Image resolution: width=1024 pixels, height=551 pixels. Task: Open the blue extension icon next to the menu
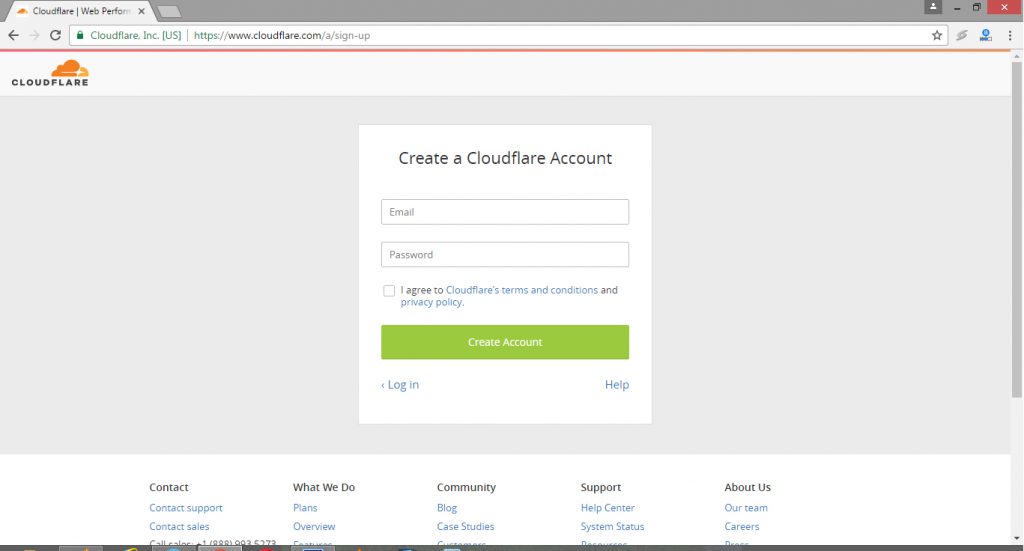(985, 35)
